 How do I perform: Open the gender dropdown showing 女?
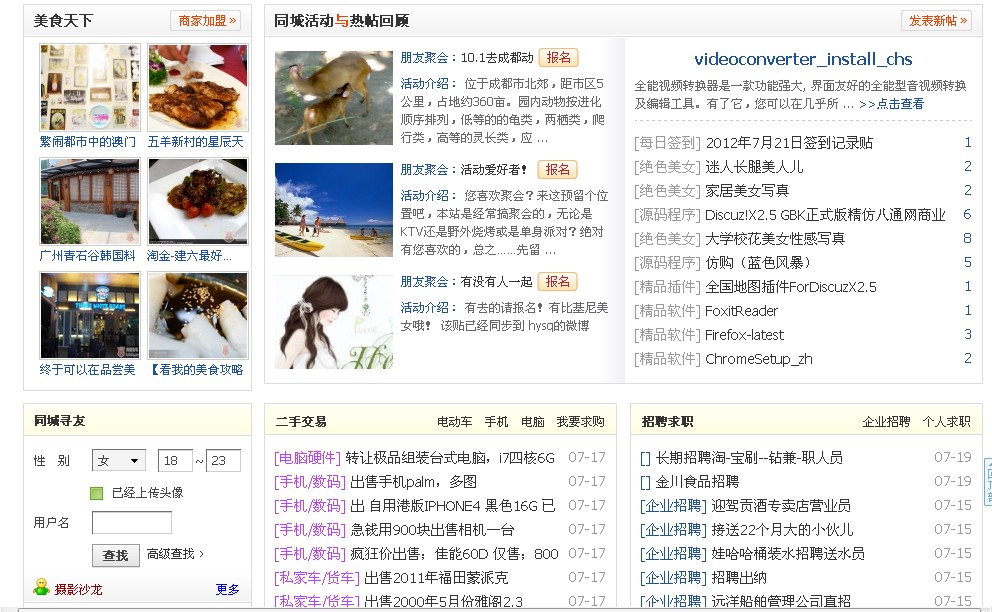coord(118,460)
